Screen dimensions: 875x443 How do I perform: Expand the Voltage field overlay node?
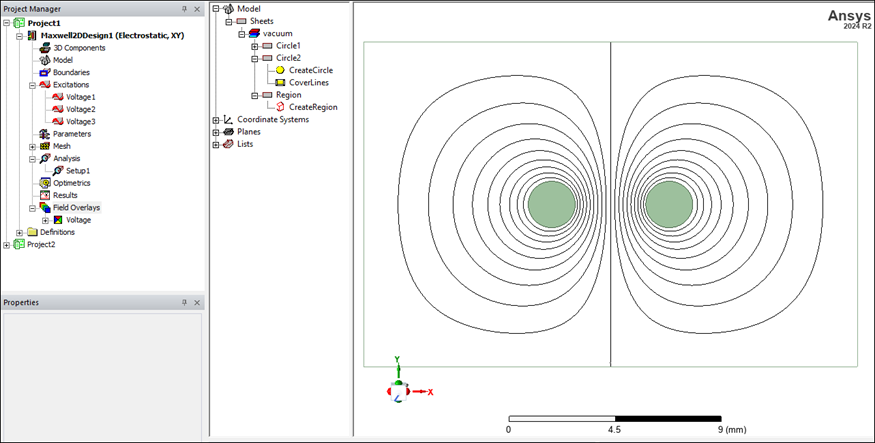tap(46, 220)
